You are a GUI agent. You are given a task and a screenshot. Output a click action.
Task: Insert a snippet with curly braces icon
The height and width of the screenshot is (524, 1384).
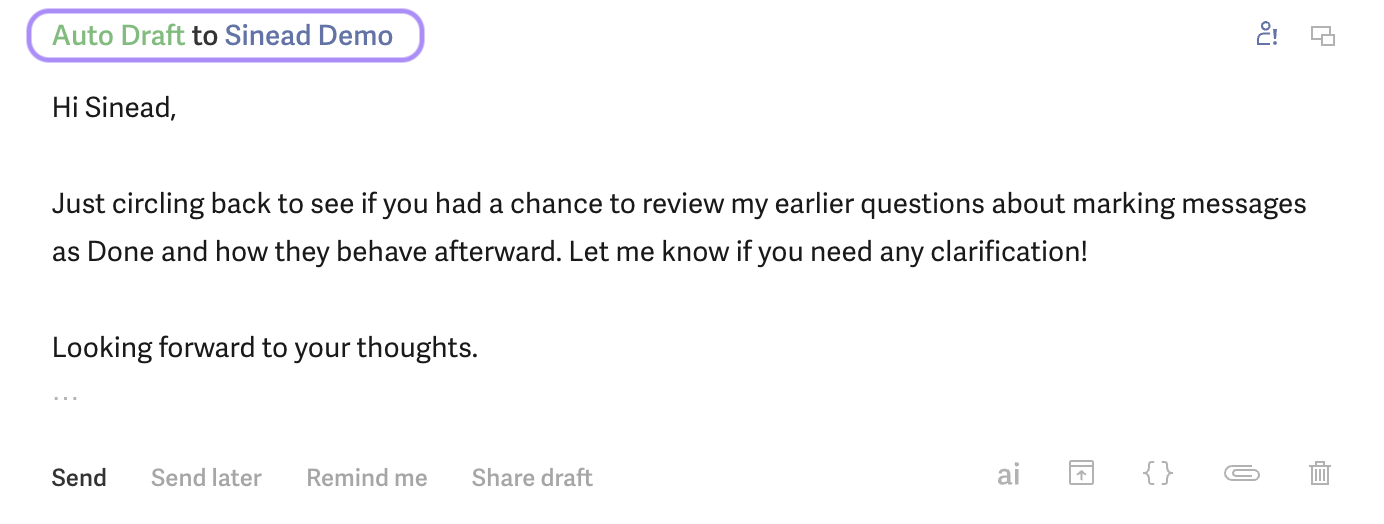pyautogui.click(x=1157, y=473)
